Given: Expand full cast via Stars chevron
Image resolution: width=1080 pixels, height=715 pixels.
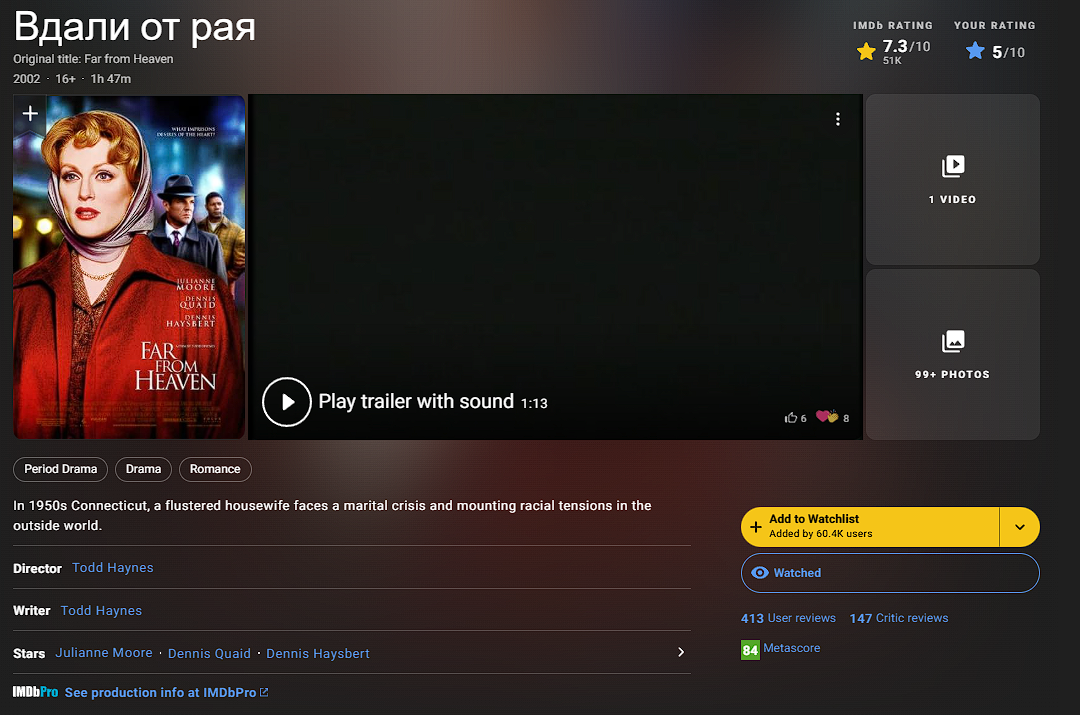Looking at the screenshot, I should (x=681, y=652).
